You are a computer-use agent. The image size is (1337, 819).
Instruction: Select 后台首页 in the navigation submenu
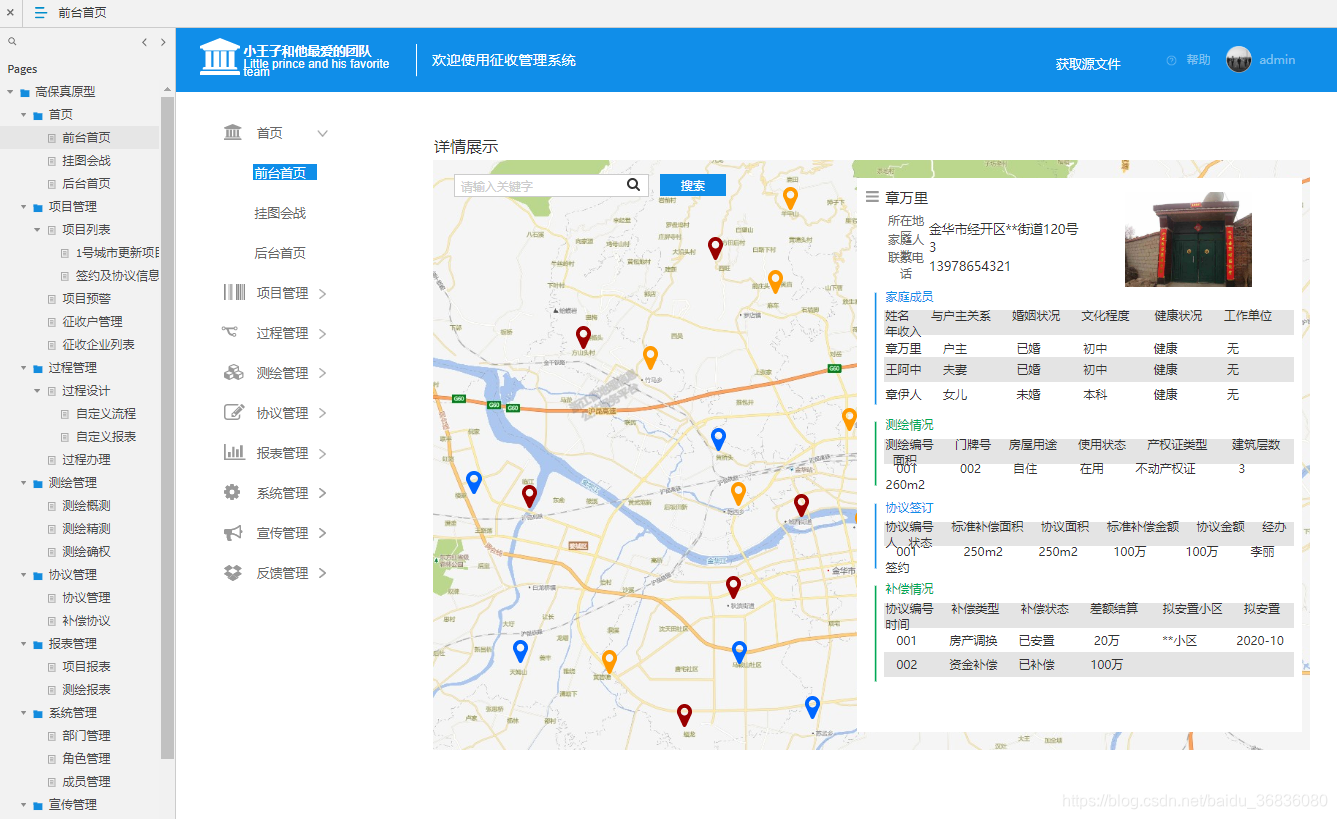[x=280, y=253]
